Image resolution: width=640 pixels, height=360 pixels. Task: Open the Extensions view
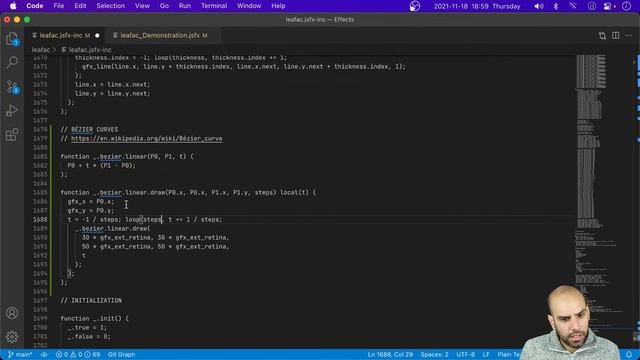point(12,135)
